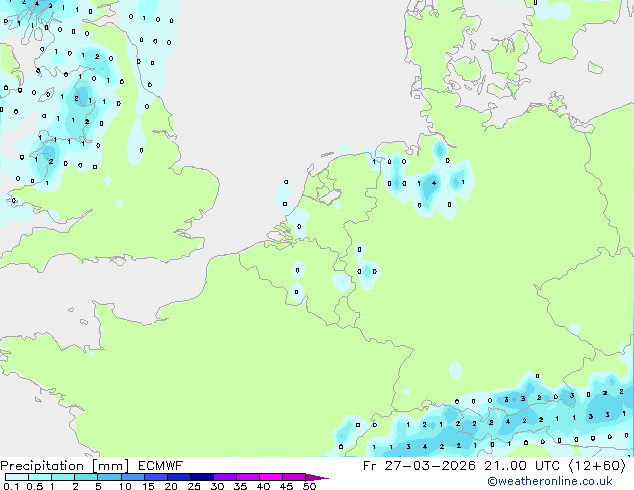Click the '35' legend scale label
Image resolution: width=634 pixels, height=490 pixels.
[240, 486]
